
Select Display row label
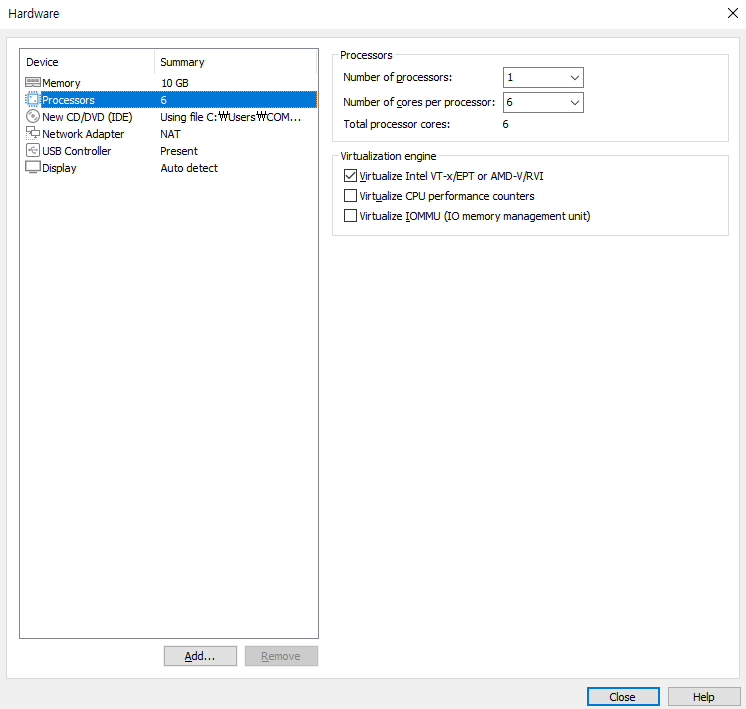[x=59, y=168]
